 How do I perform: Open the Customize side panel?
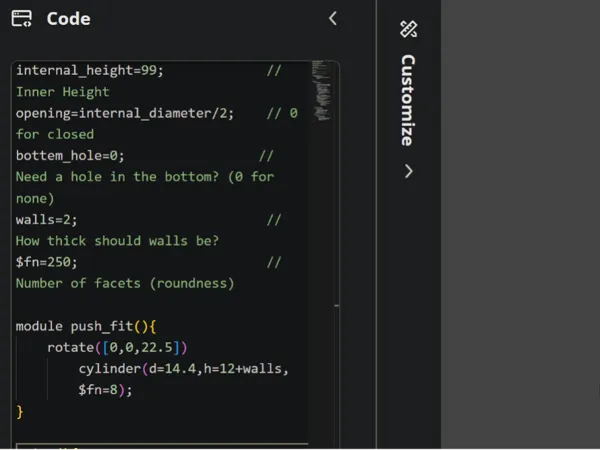(408, 100)
